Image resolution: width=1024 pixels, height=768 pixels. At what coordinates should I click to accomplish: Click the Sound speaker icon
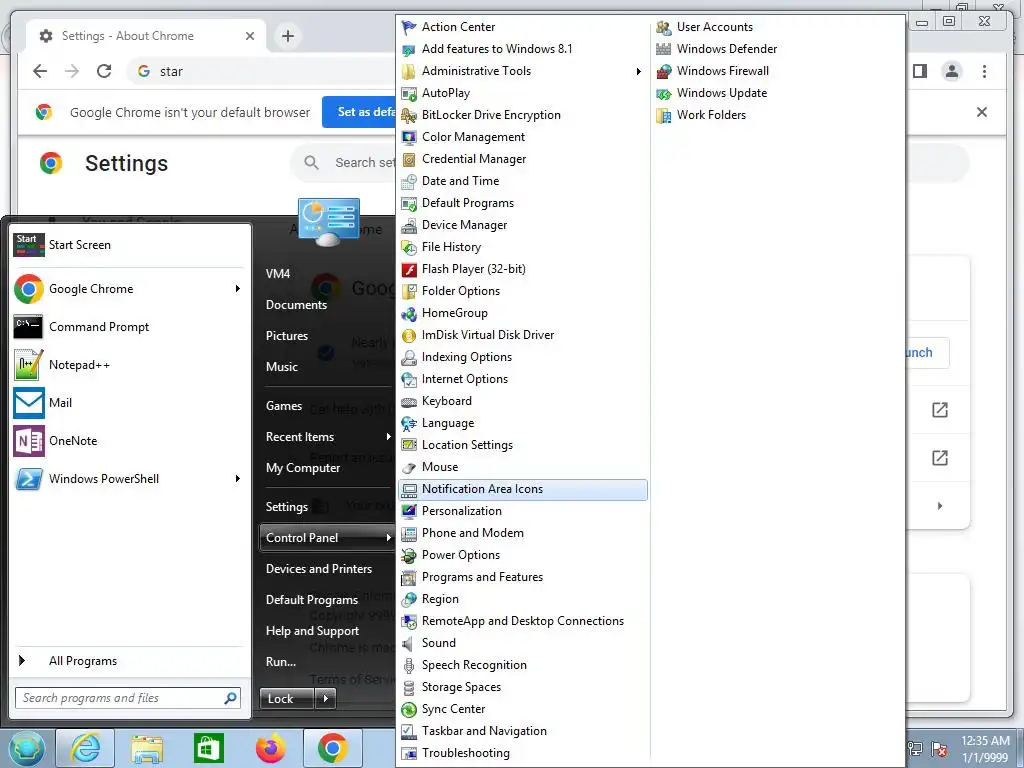(409, 643)
